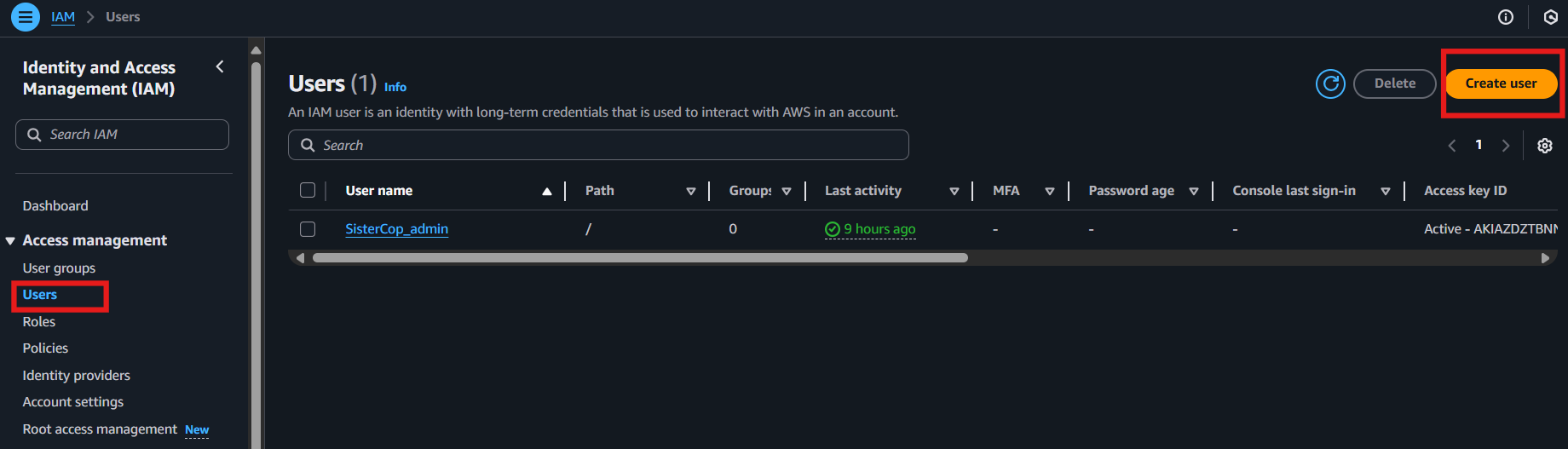Focus the users Search field
Screen dimensions: 1568x449
pyautogui.click(x=598, y=145)
